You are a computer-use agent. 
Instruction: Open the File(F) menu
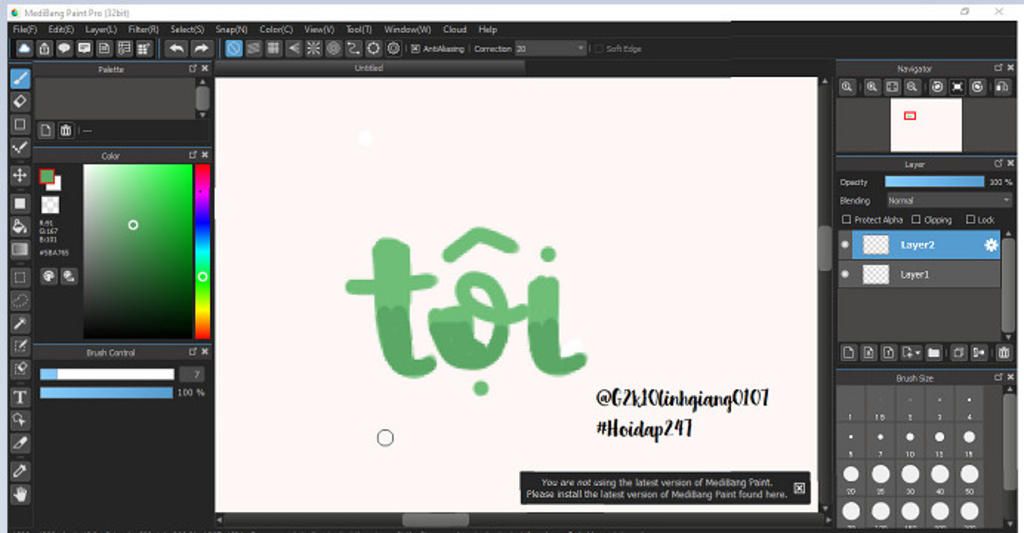[x=25, y=29]
